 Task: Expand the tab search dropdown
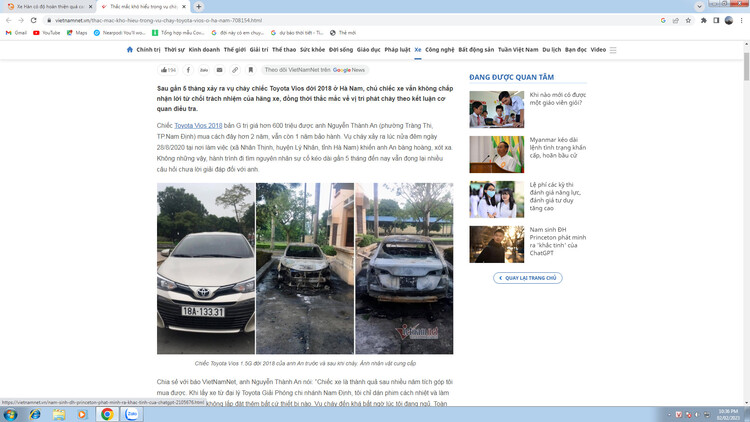tap(699, 7)
